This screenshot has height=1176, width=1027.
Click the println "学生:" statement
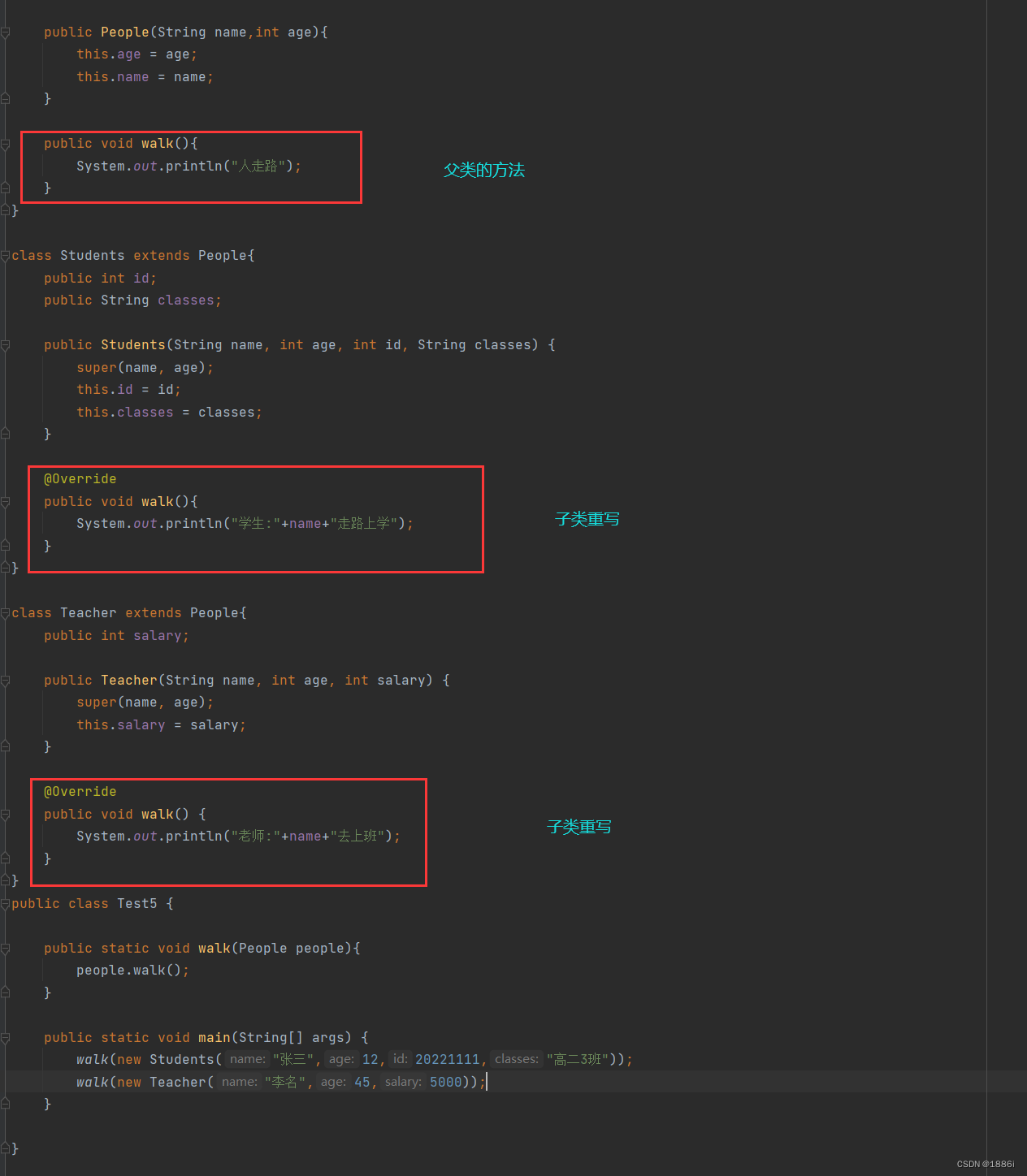click(245, 524)
